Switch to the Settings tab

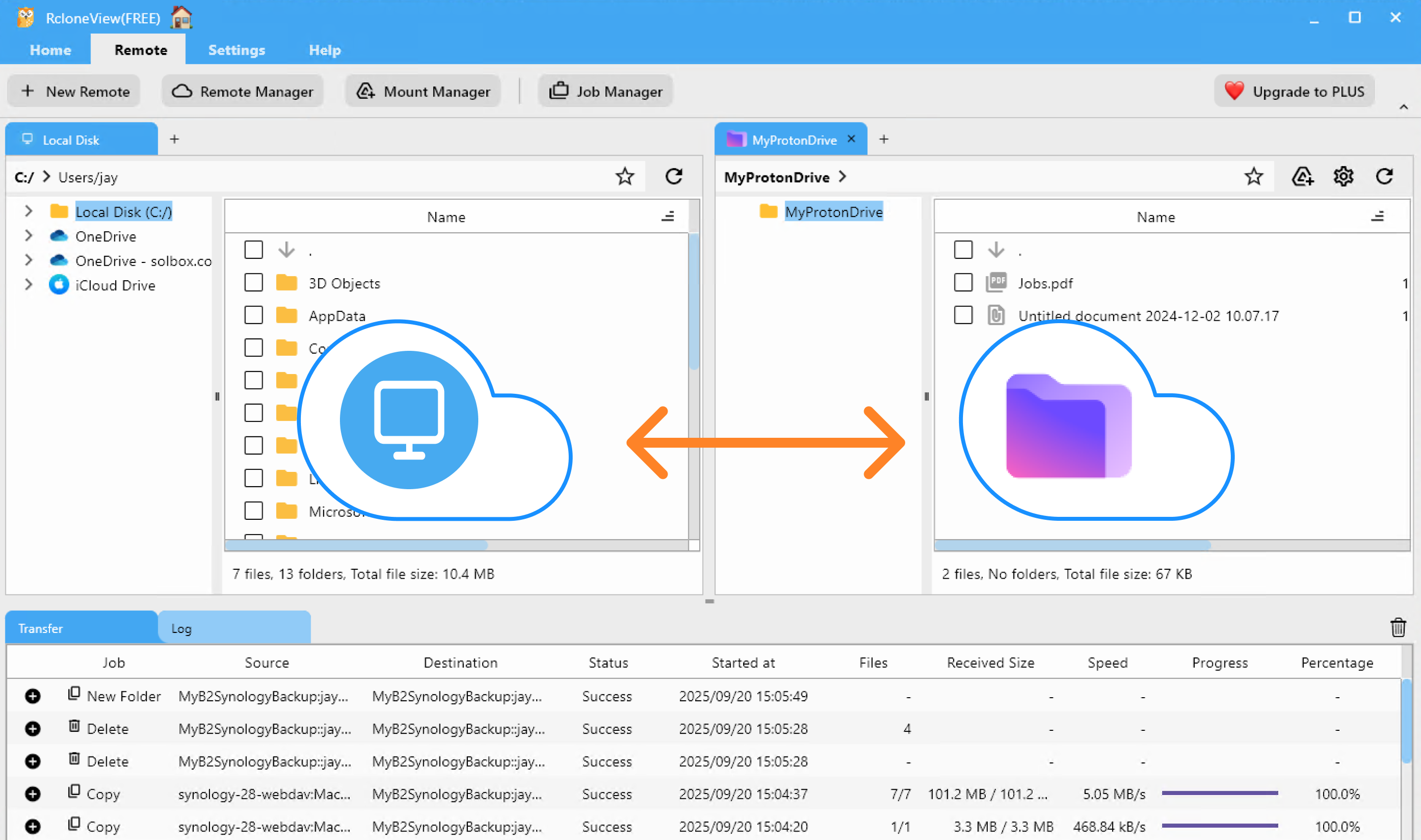tap(237, 50)
